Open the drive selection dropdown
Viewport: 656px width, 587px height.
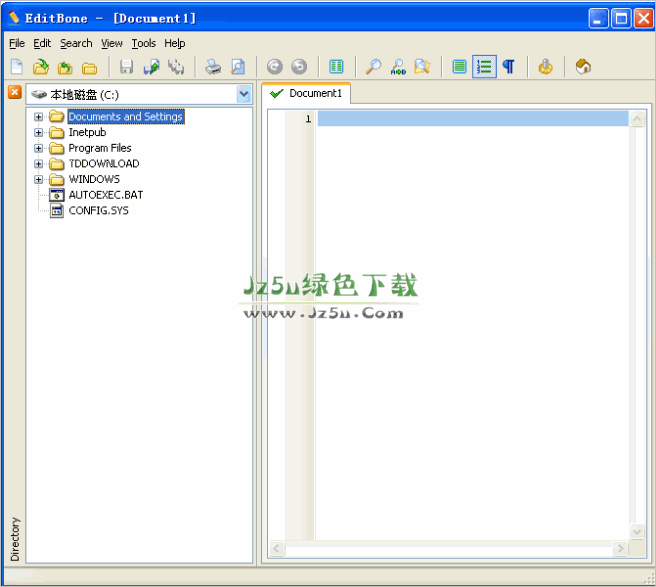(243, 94)
